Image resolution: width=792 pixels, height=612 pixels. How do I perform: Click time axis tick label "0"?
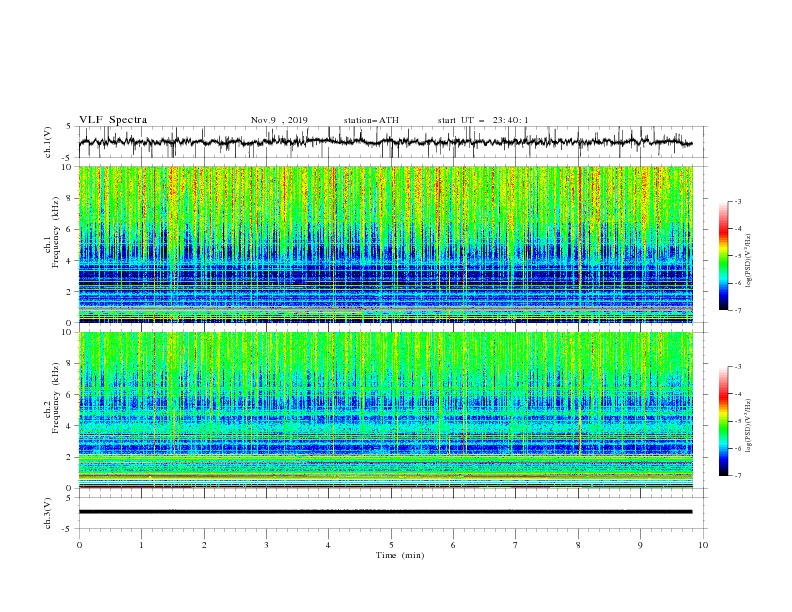(79, 545)
